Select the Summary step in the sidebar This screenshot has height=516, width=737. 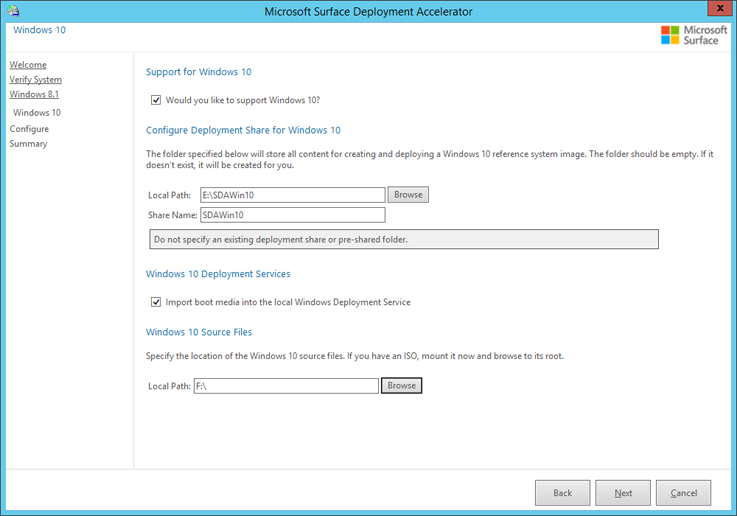[x=28, y=144]
